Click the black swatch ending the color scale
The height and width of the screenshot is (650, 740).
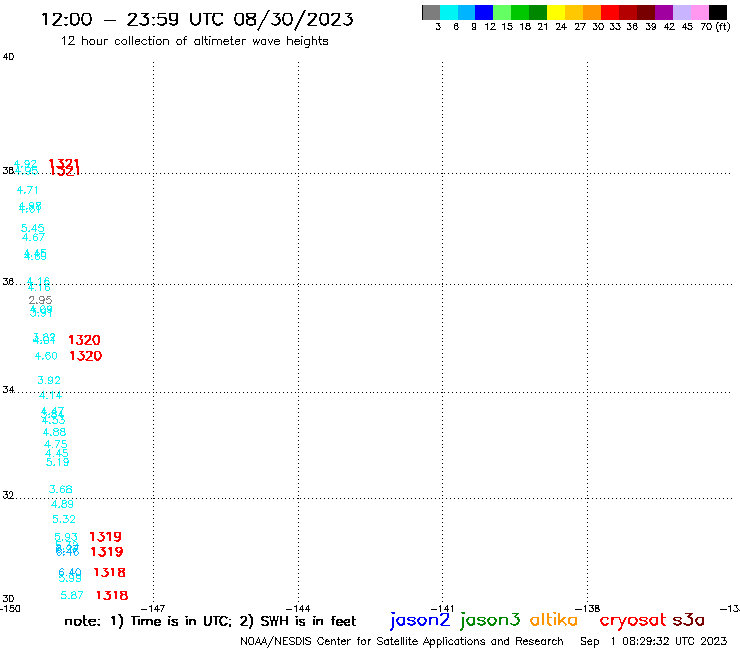click(x=718, y=12)
